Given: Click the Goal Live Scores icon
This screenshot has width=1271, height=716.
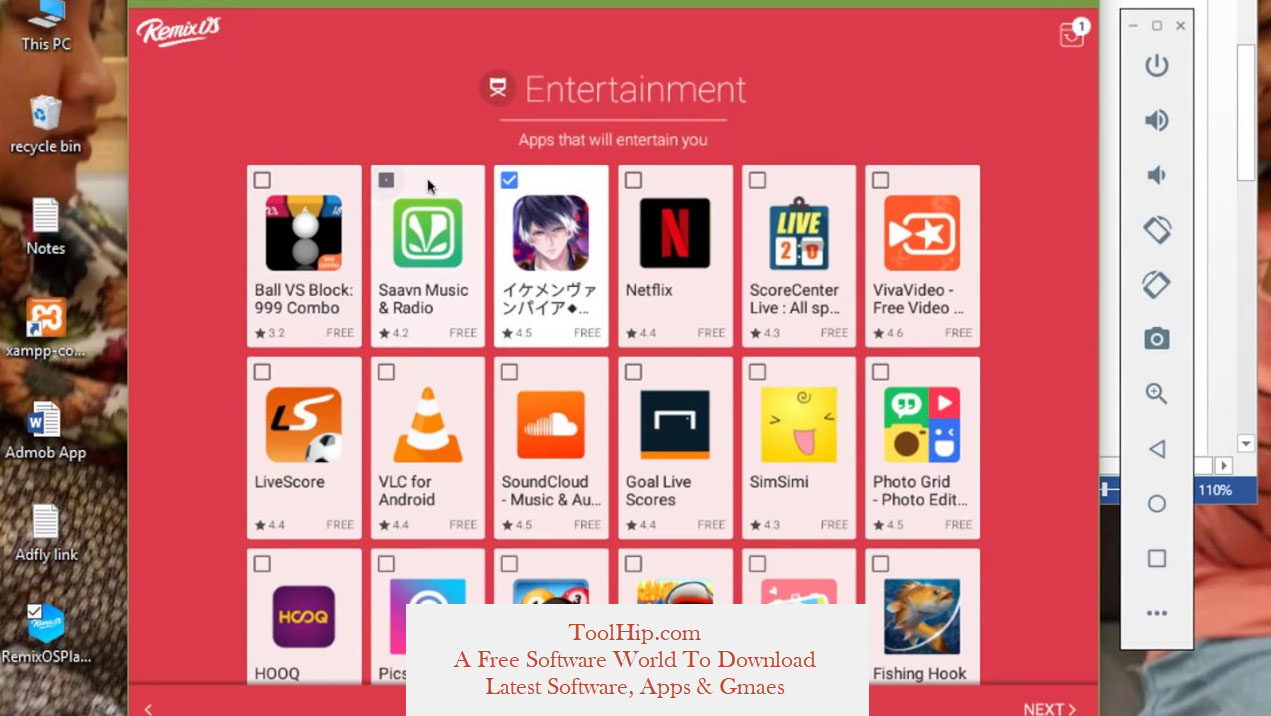Looking at the screenshot, I should pyautogui.click(x=674, y=425).
